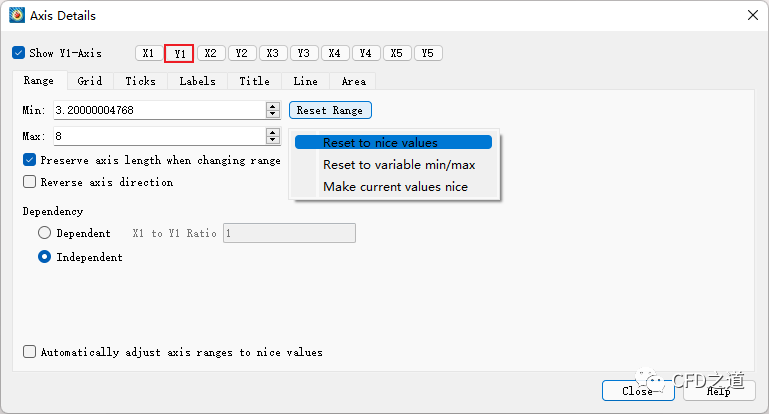
Task: Select the Y3 axis button
Action: click(304, 53)
